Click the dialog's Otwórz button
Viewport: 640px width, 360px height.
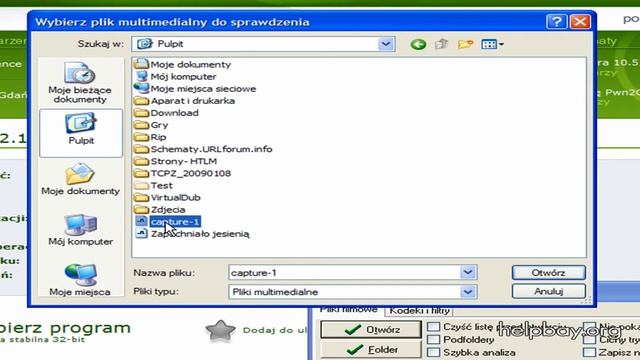click(x=549, y=272)
